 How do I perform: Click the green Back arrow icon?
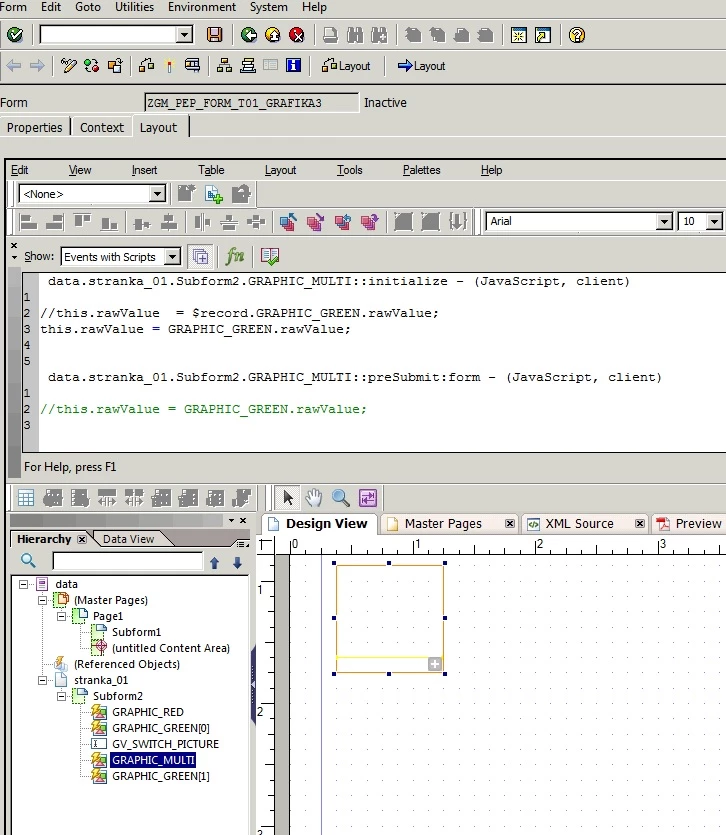tap(249, 35)
